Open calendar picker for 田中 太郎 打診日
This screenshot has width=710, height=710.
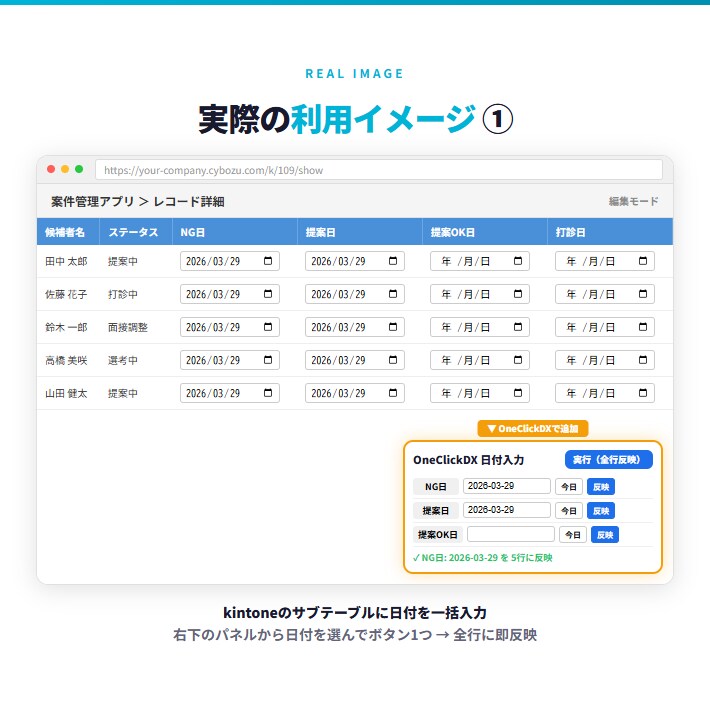pos(643,261)
